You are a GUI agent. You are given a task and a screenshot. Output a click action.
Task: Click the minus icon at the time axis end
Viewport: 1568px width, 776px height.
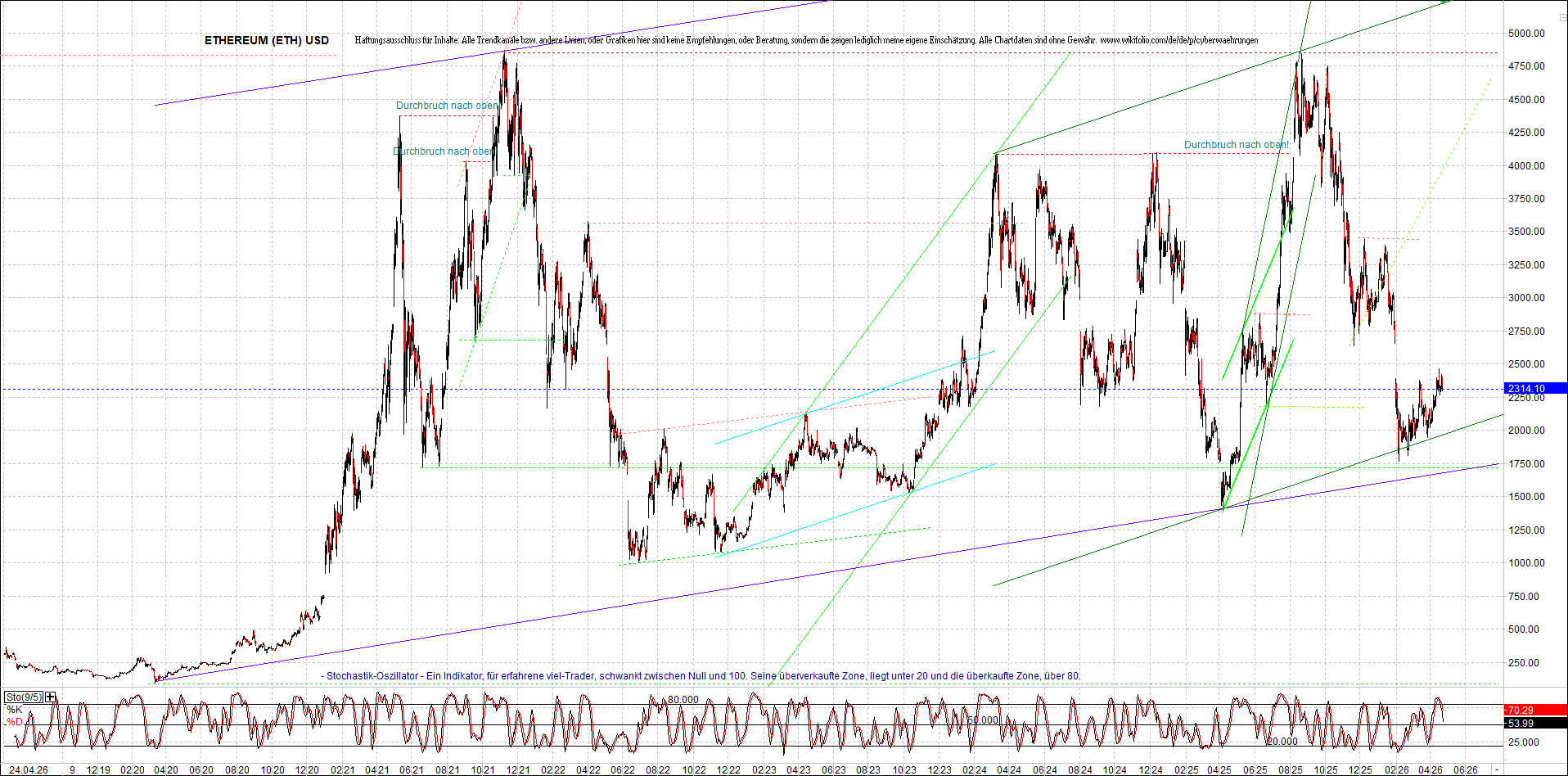click(x=1497, y=770)
